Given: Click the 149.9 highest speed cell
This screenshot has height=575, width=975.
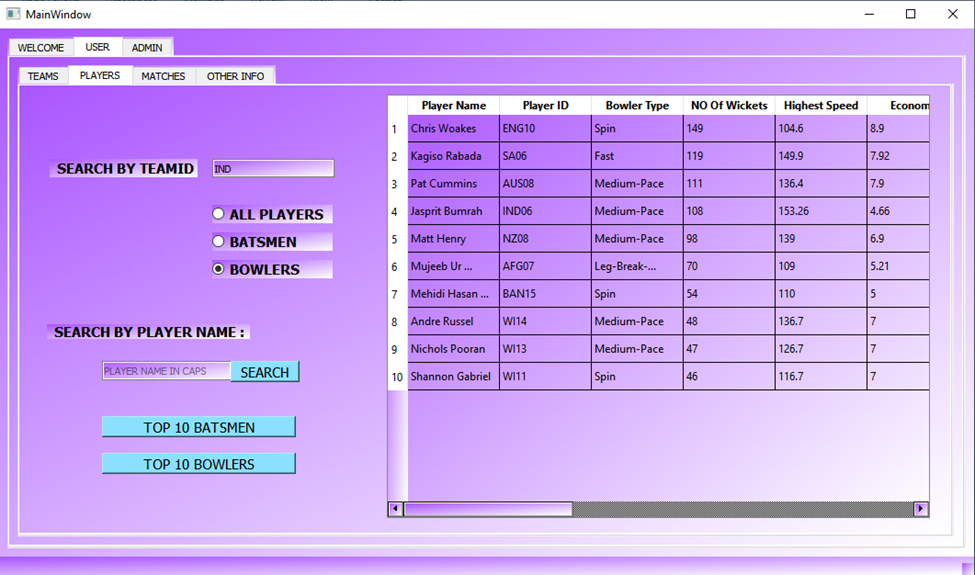Looking at the screenshot, I should point(821,156).
